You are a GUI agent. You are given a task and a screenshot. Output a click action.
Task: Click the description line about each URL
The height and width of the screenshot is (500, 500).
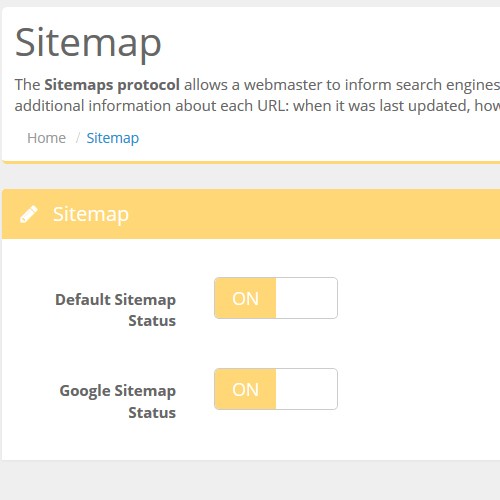pyautogui.click(x=257, y=106)
